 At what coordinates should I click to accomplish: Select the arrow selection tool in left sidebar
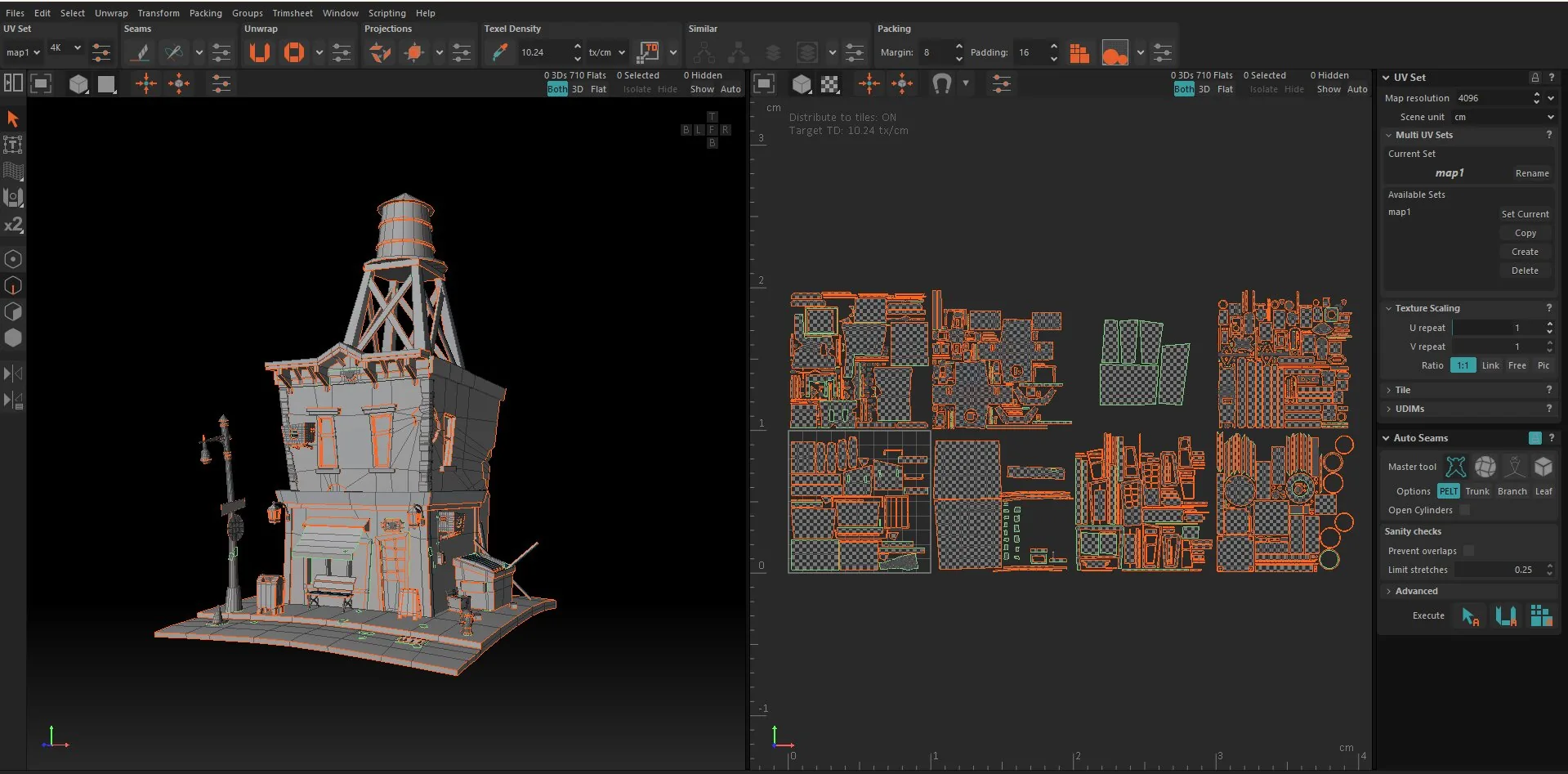13,119
